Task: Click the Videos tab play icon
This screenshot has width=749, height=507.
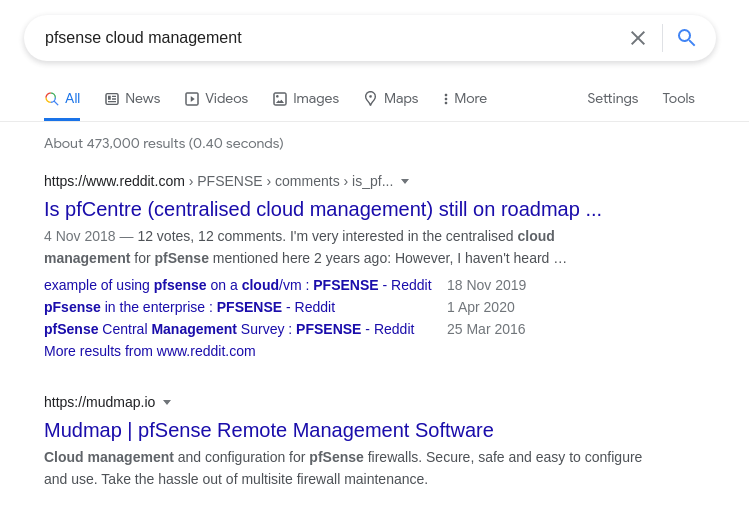Action: pos(192,99)
